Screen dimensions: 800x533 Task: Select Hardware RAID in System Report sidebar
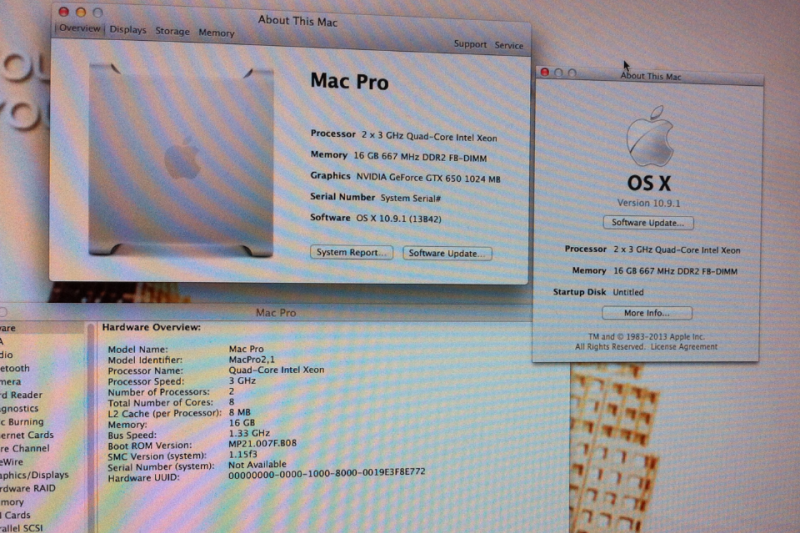28,488
